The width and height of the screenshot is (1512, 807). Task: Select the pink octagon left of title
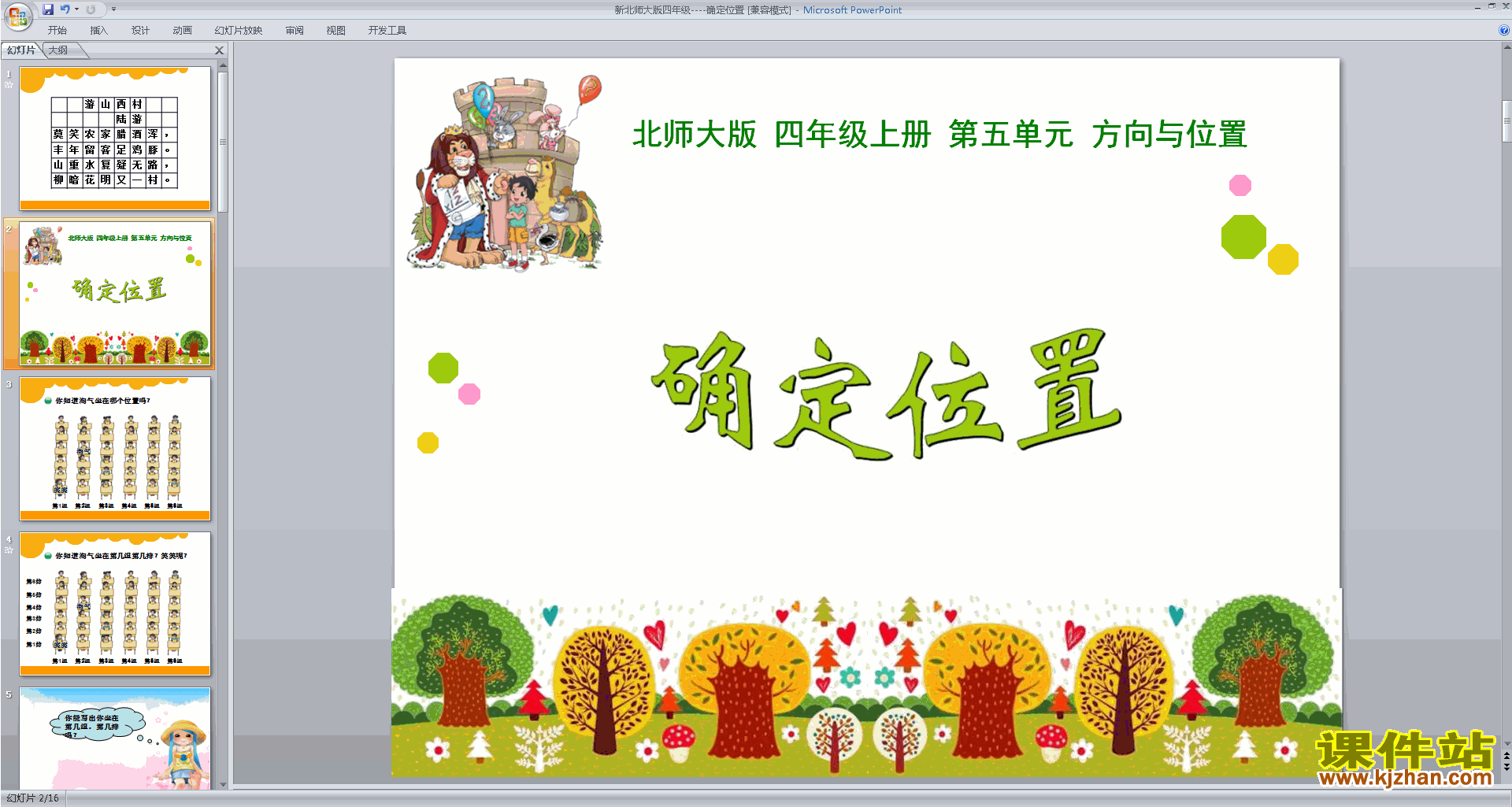pyautogui.click(x=469, y=394)
